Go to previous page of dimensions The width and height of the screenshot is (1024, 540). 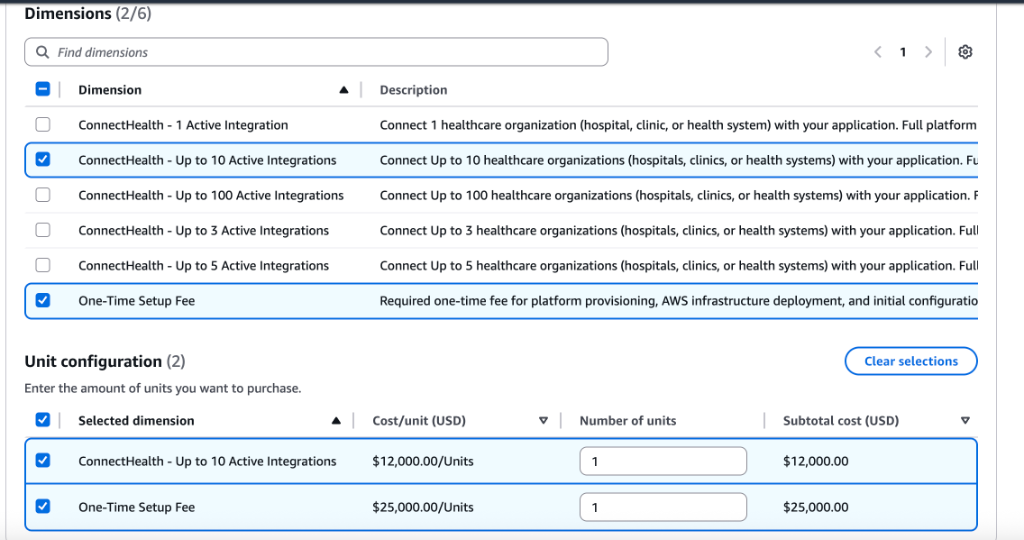coord(877,52)
